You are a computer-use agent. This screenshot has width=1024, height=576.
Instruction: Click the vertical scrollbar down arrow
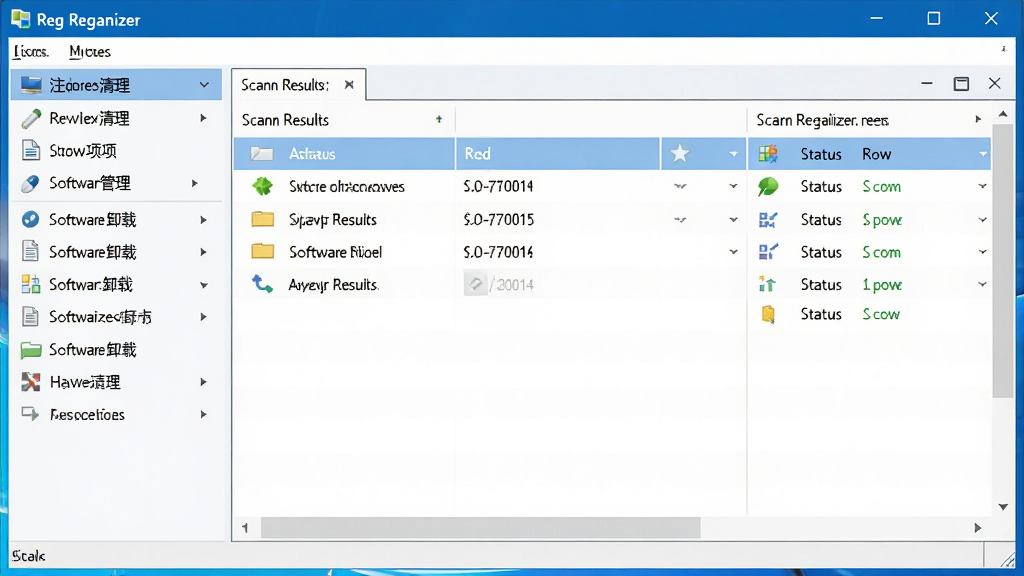[1003, 507]
